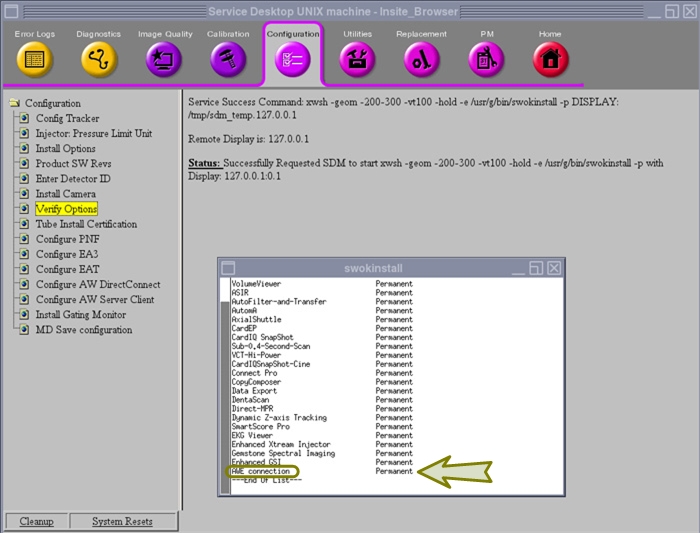Select Verify Options in the tree
Screen dimensions: 700x533
(x=66, y=209)
